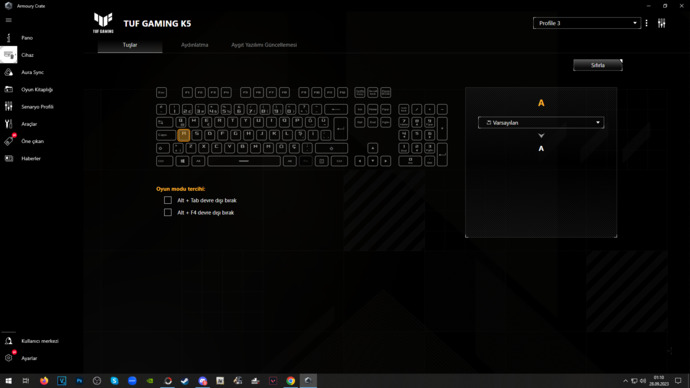Switch to the Tuşlar tab
This screenshot has height=388, width=690.
point(130,45)
